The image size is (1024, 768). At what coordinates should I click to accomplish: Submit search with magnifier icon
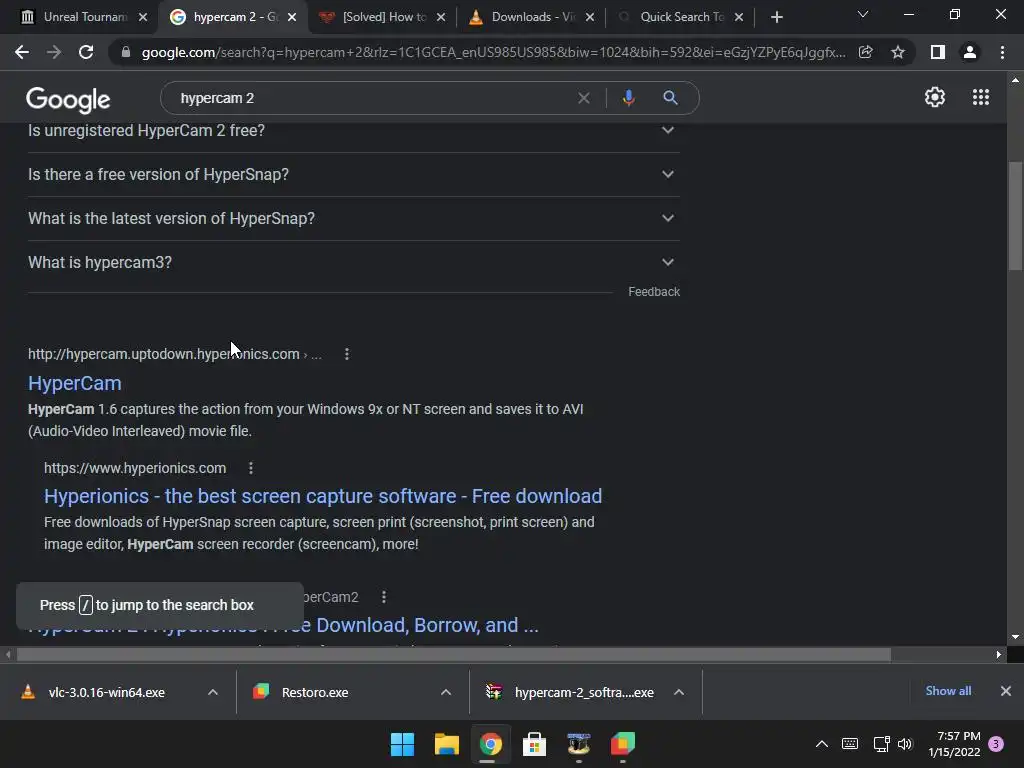pyautogui.click(x=670, y=98)
